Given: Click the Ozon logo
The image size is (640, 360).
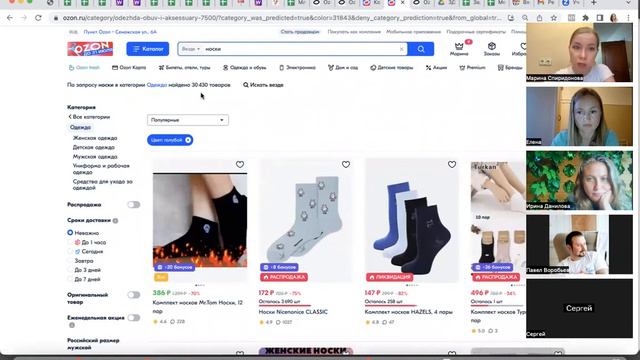Looking at the screenshot, I should (90, 49).
